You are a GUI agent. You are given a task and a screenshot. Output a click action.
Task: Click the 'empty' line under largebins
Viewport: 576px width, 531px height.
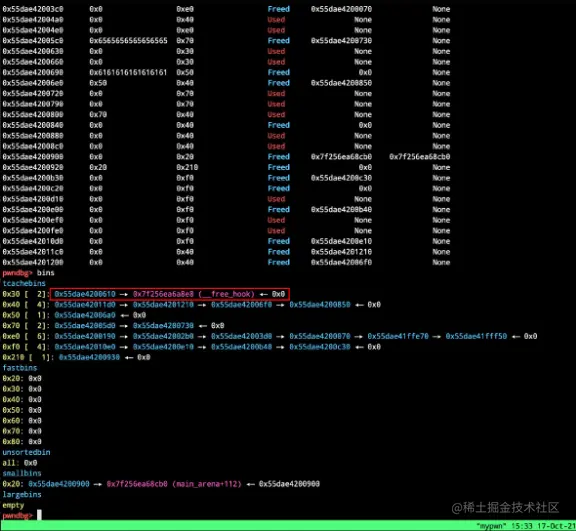pyautogui.click(x=13, y=505)
